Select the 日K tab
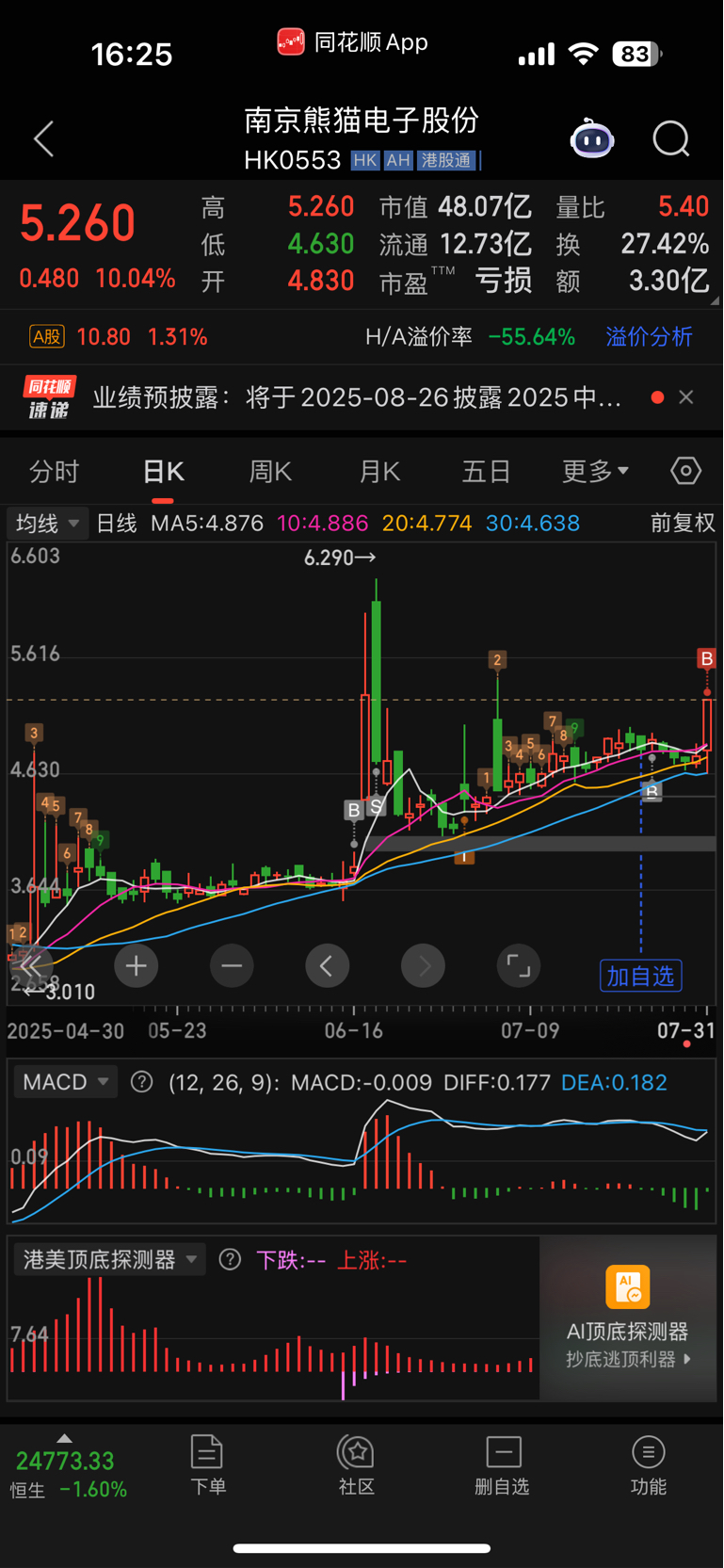The width and height of the screenshot is (724, 1568). point(164,471)
